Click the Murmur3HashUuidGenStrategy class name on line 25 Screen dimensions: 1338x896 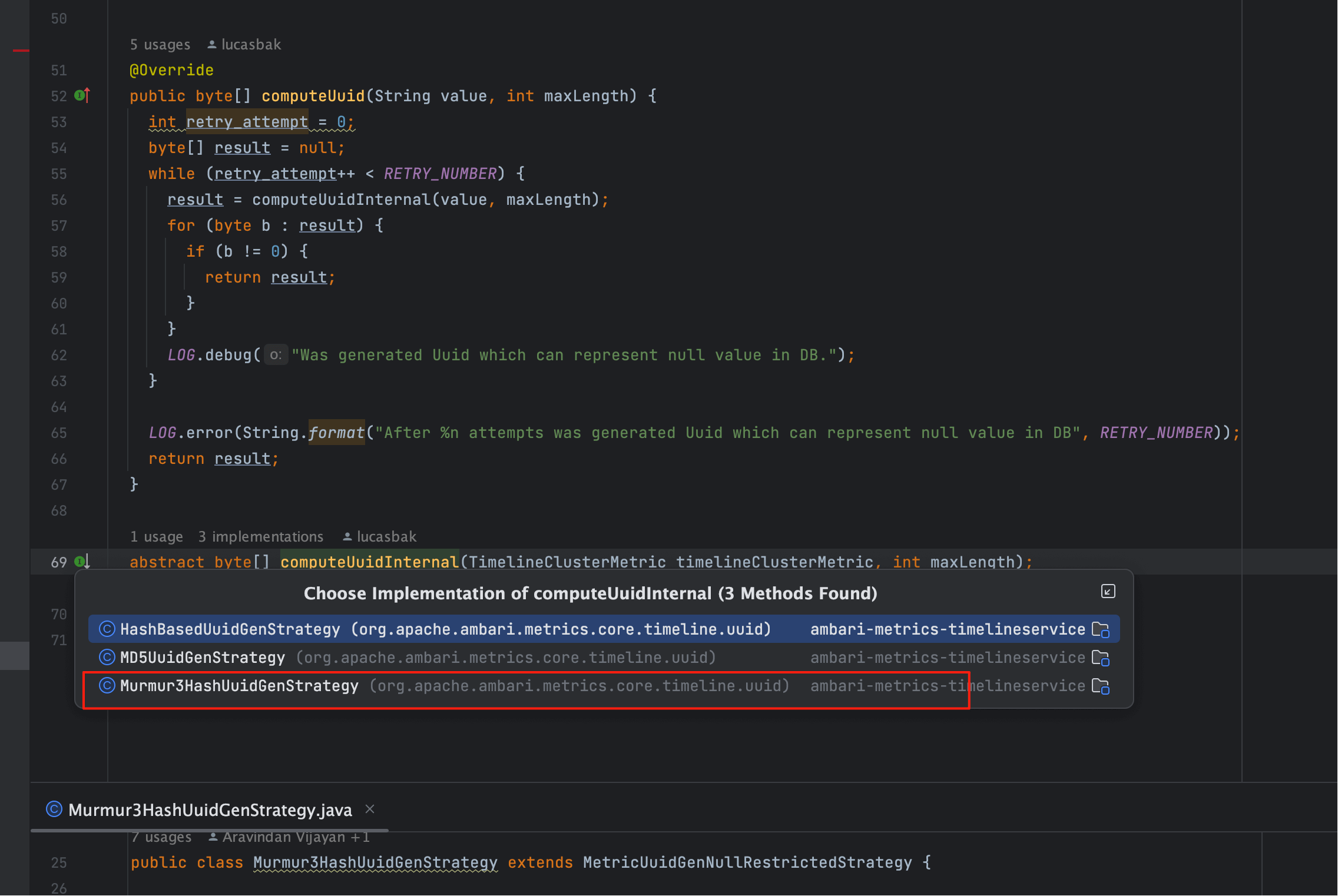(x=375, y=862)
